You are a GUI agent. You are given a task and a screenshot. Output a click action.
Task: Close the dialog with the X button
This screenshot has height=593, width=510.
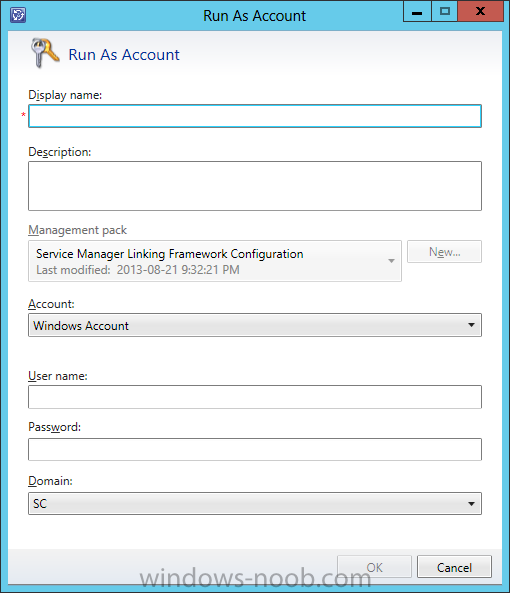click(x=481, y=11)
